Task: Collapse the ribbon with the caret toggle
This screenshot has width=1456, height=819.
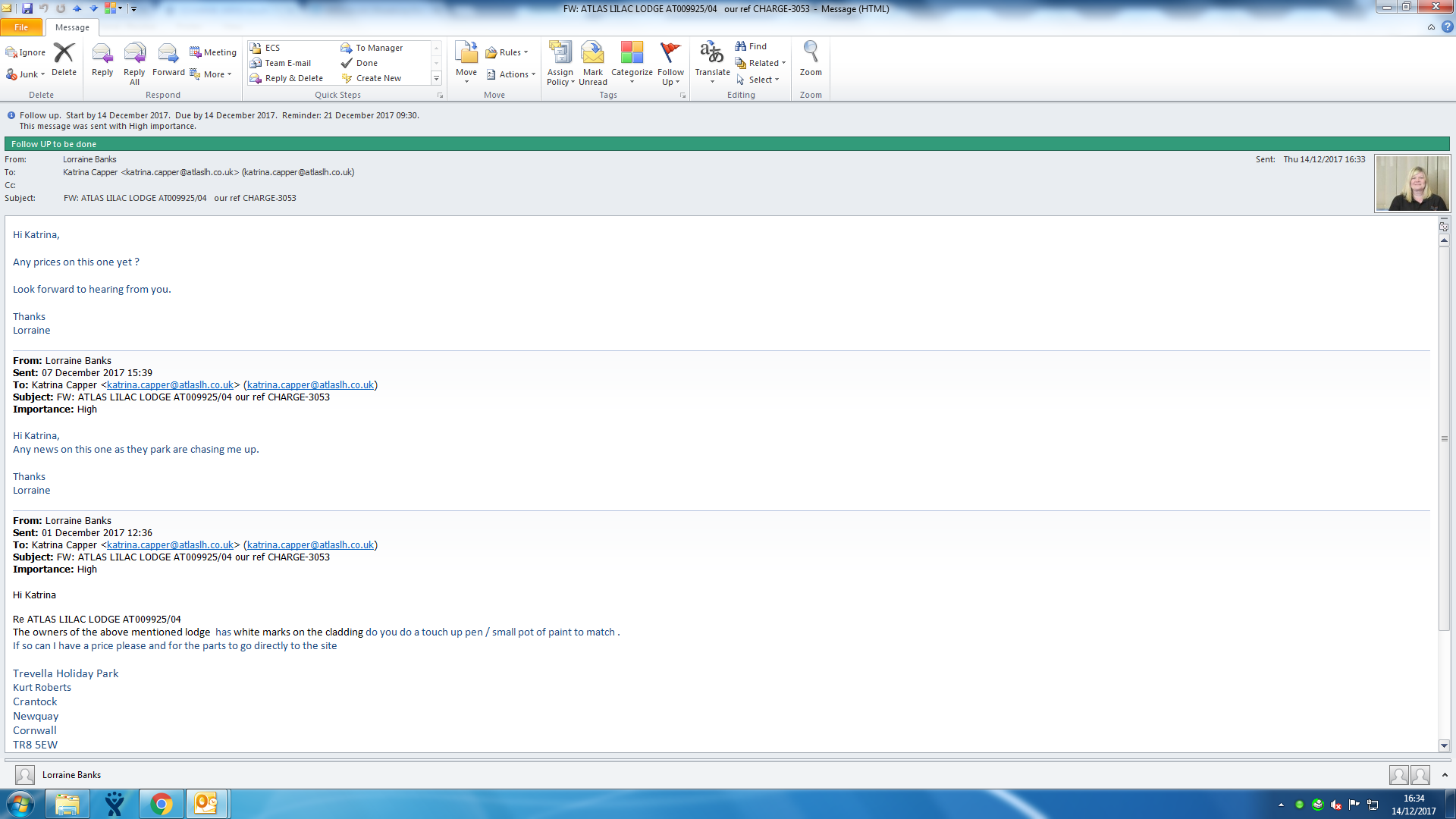Action: point(1431,27)
